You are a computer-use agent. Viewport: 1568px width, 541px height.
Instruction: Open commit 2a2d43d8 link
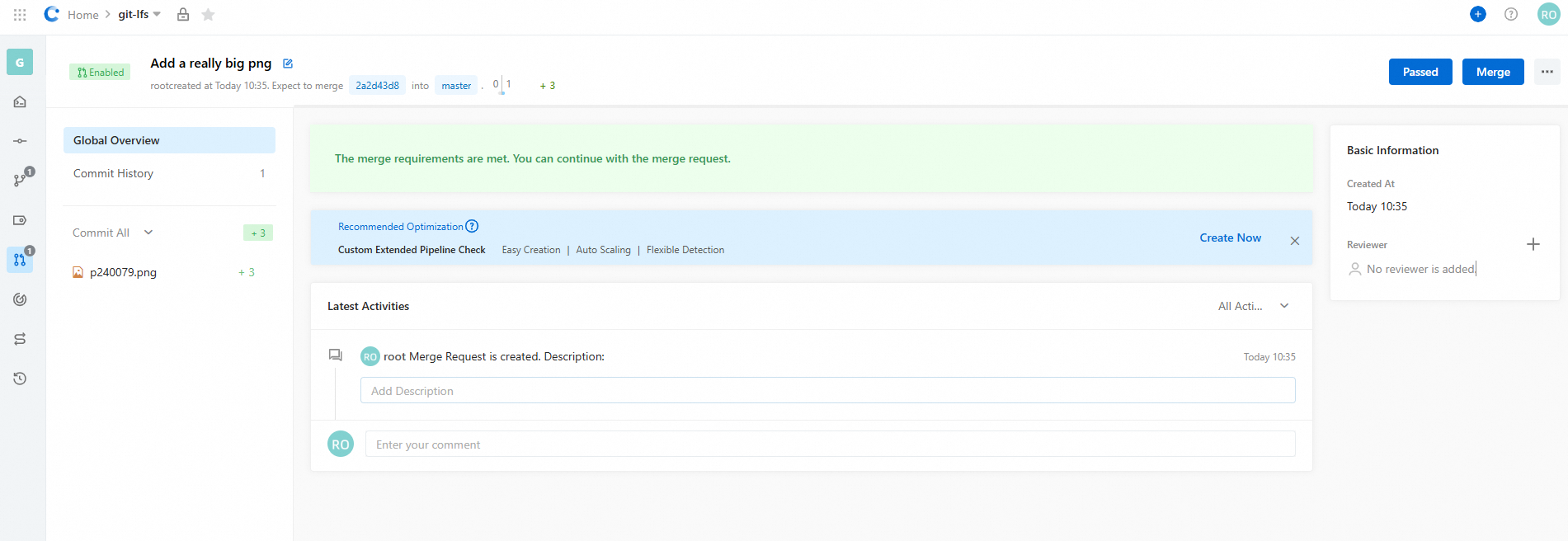(377, 85)
